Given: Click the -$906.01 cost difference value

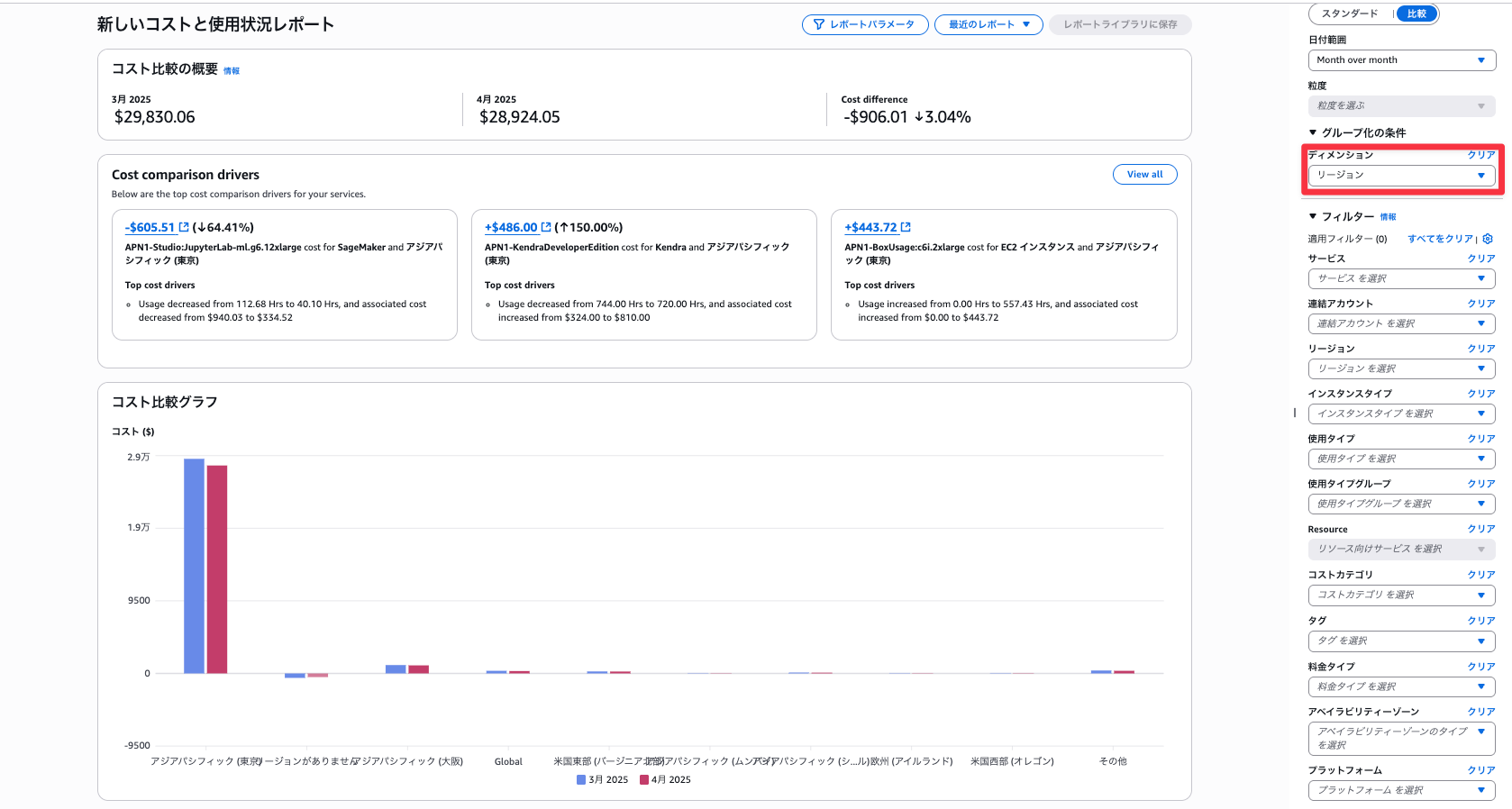Looking at the screenshot, I should click(875, 117).
